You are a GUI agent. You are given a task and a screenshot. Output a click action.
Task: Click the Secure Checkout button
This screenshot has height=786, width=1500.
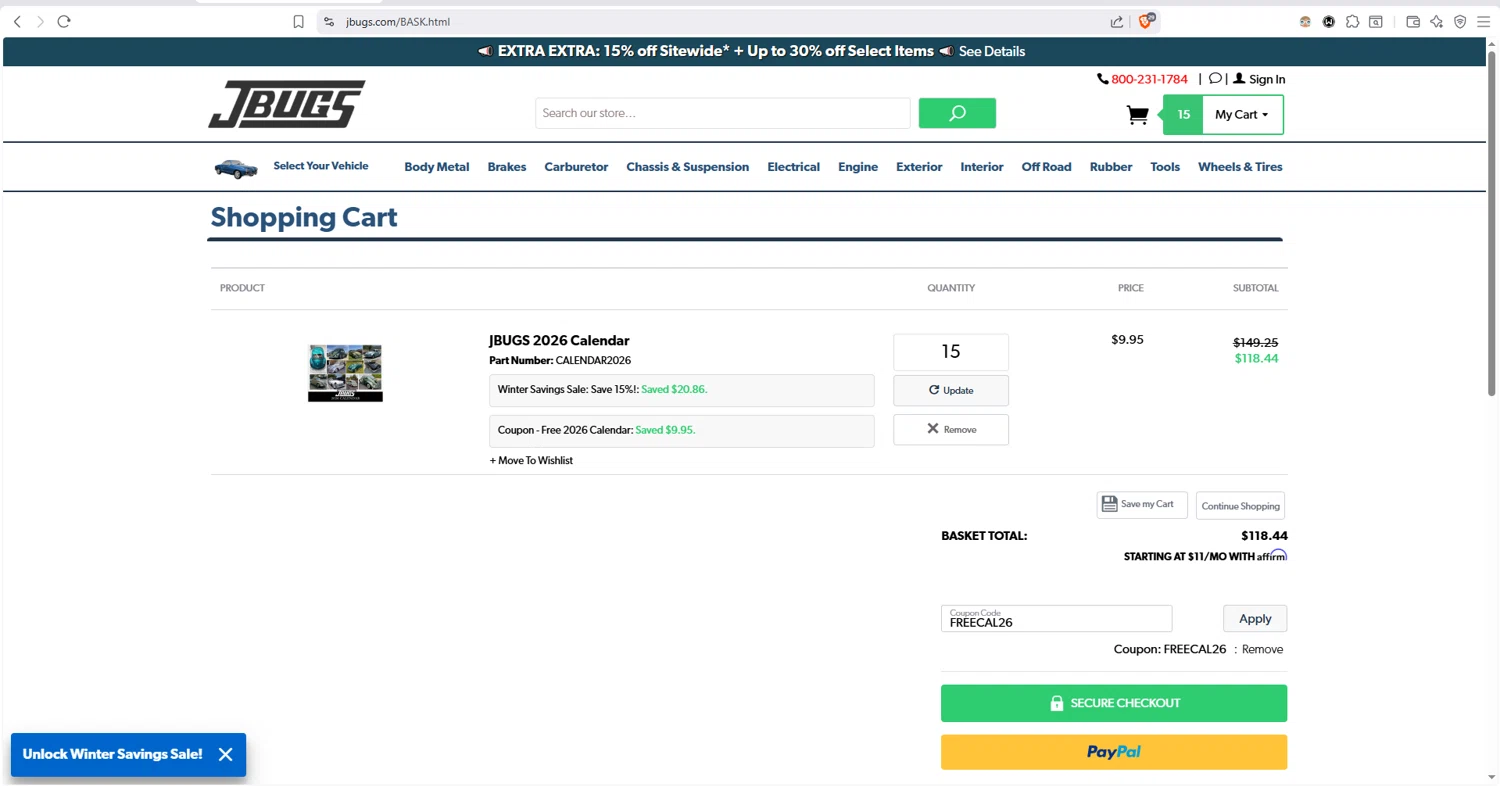click(1114, 703)
